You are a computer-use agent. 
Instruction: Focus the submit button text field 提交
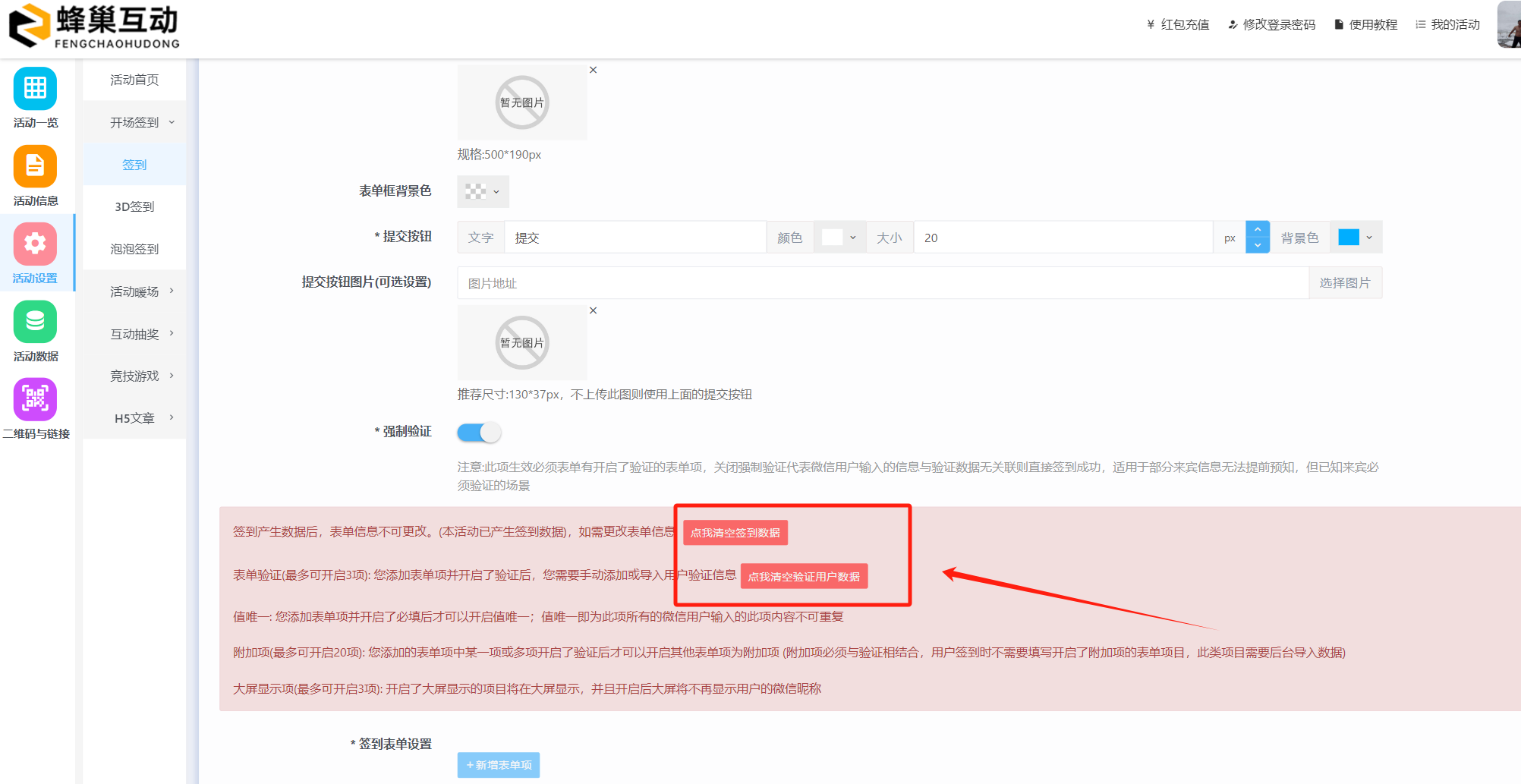click(x=635, y=238)
